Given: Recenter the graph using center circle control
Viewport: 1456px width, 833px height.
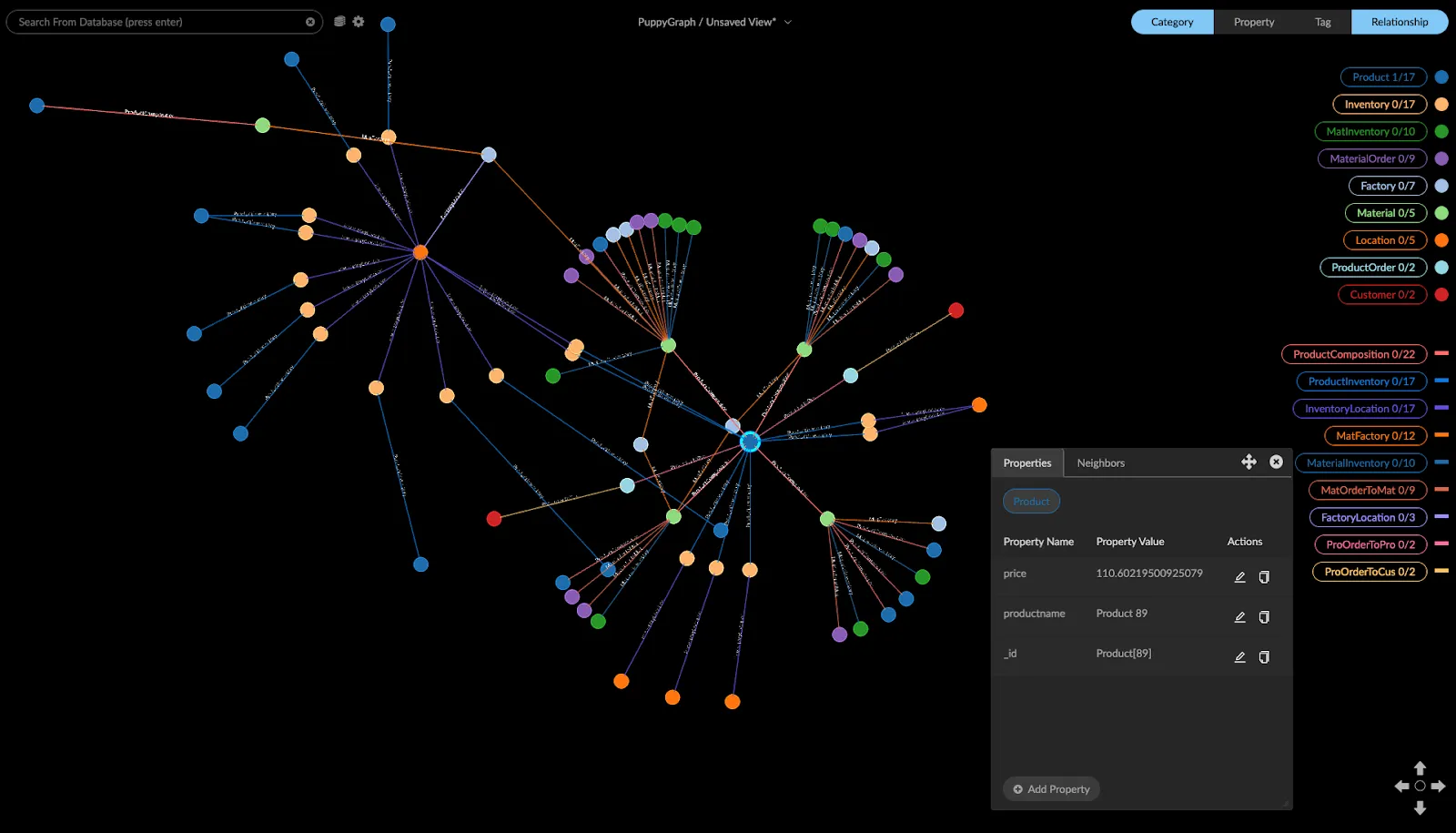Looking at the screenshot, I should pos(1420,786).
